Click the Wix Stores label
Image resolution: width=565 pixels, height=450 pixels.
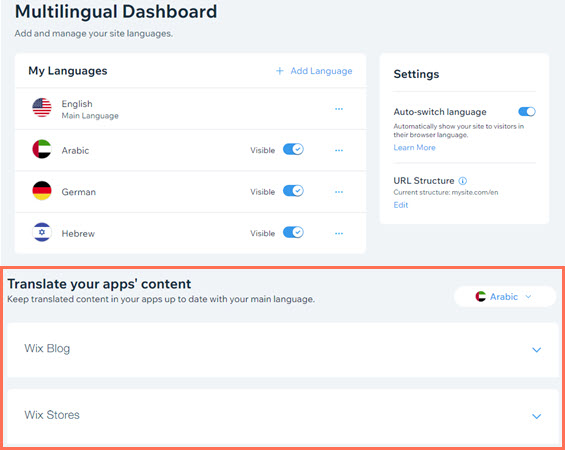pyautogui.click(x=52, y=415)
